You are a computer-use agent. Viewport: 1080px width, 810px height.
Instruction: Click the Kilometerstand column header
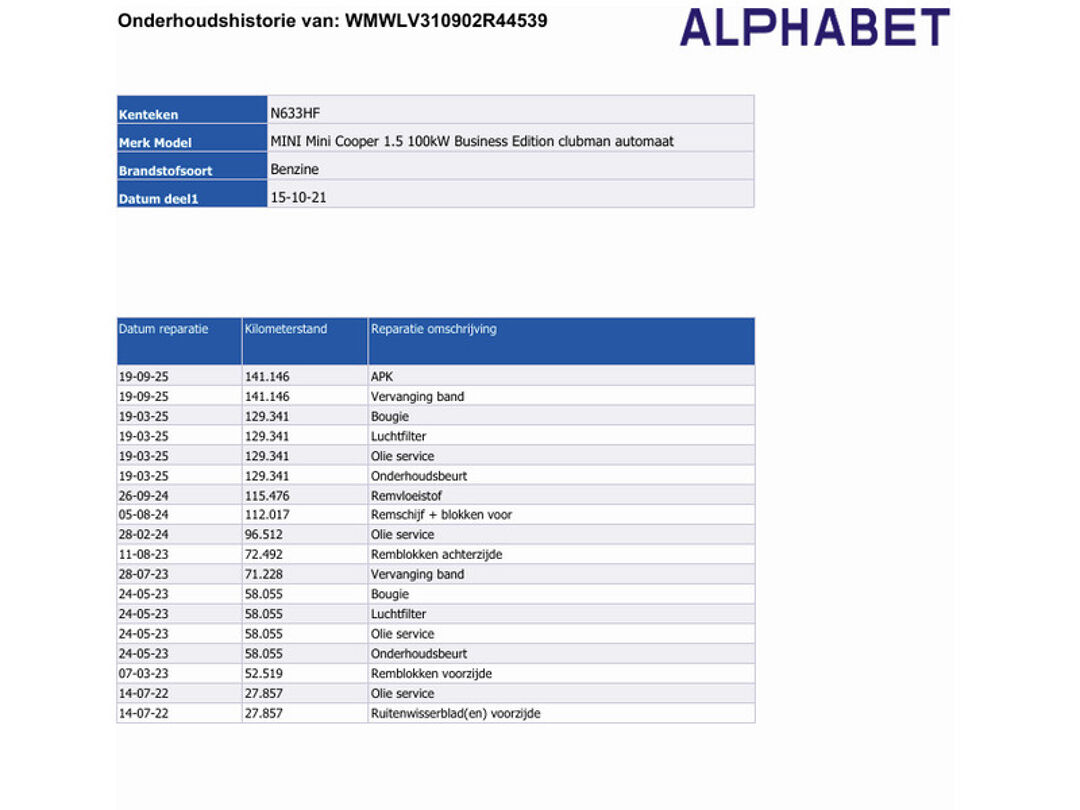point(286,329)
